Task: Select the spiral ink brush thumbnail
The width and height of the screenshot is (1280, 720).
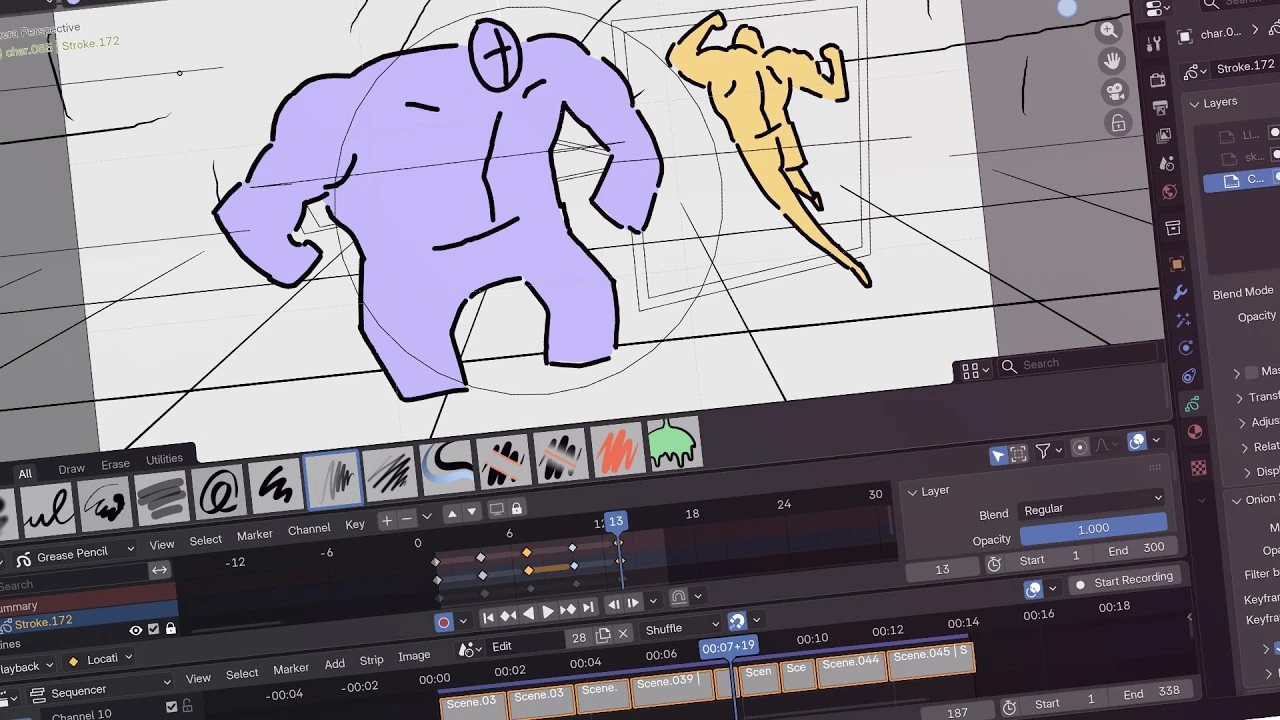Action: [219, 492]
